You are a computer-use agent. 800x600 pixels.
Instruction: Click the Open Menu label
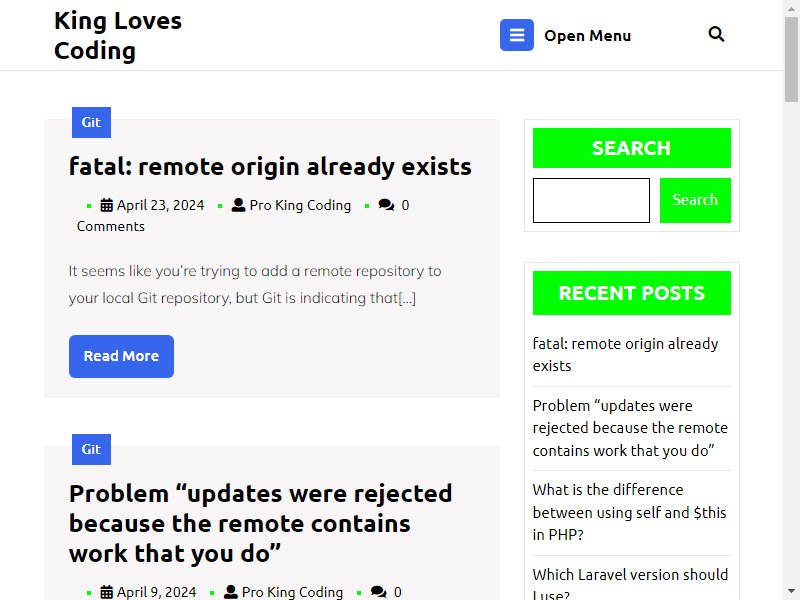pyautogui.click(x=587, y=36)
